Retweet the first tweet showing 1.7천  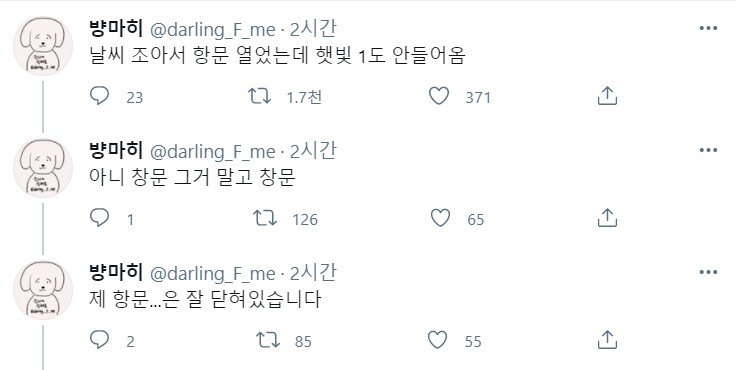260,96
